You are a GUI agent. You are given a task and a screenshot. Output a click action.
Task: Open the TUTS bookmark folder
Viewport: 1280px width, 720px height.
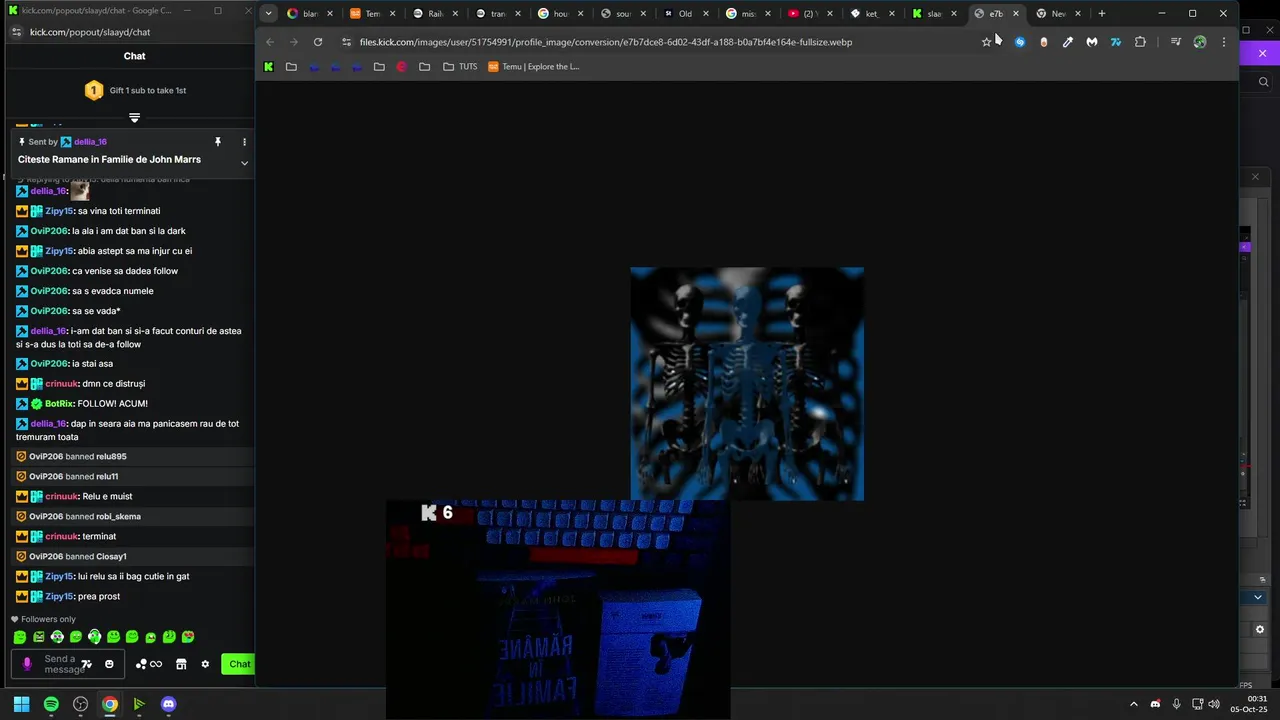point(460,67)
